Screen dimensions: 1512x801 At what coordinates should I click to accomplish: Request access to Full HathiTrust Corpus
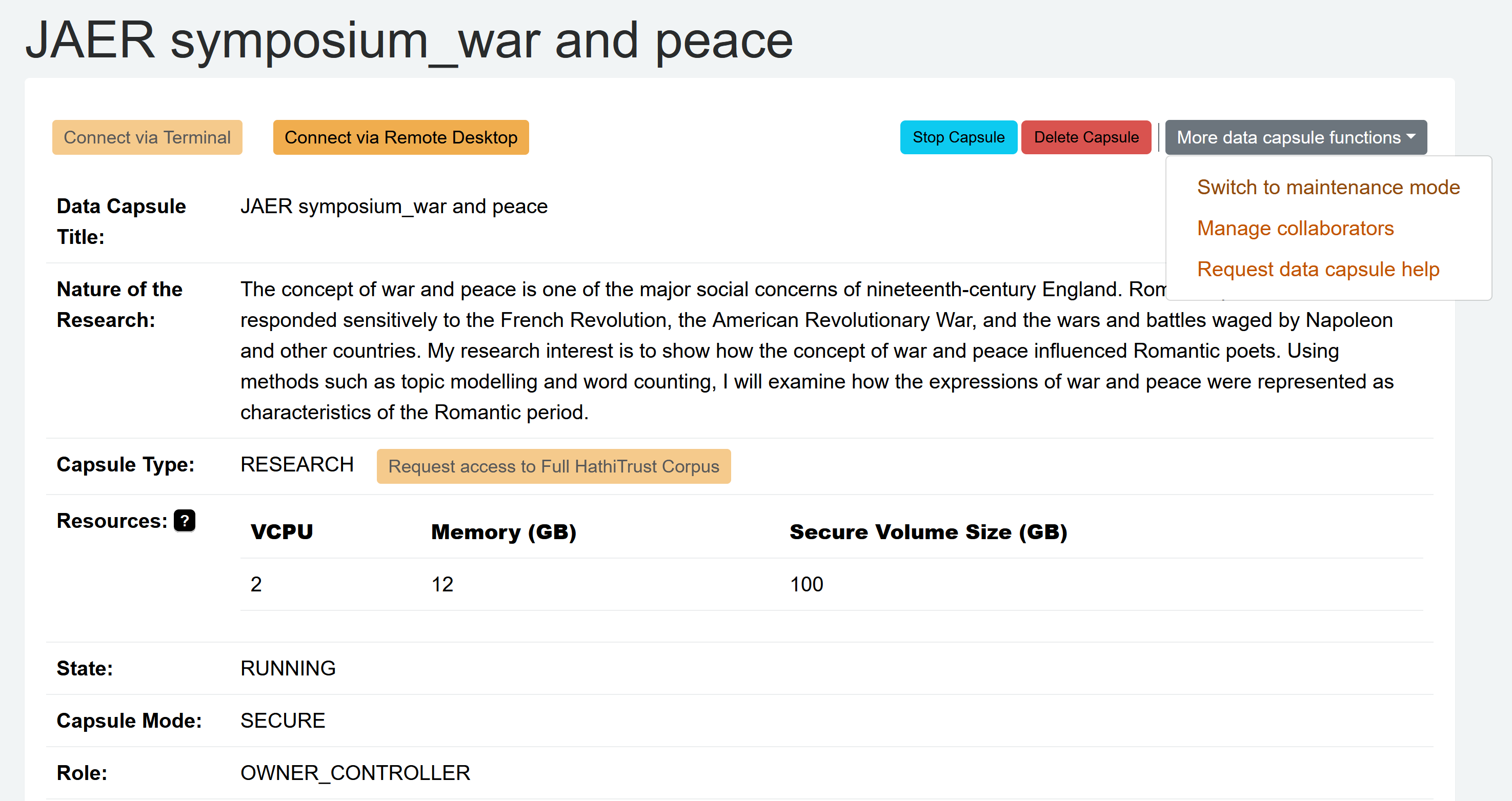[x=554, y=466]
